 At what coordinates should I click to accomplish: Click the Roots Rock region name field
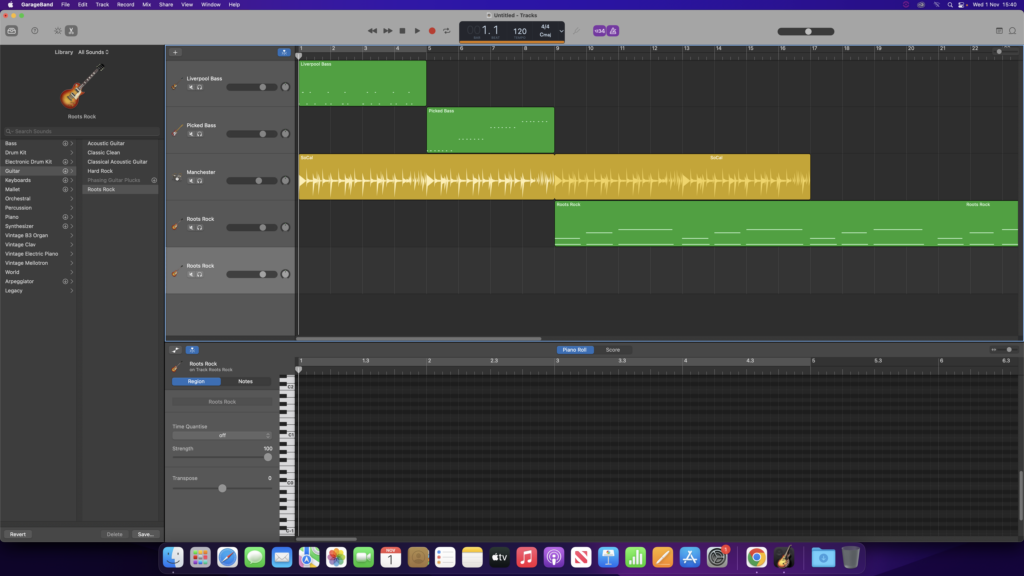point(222,402)
